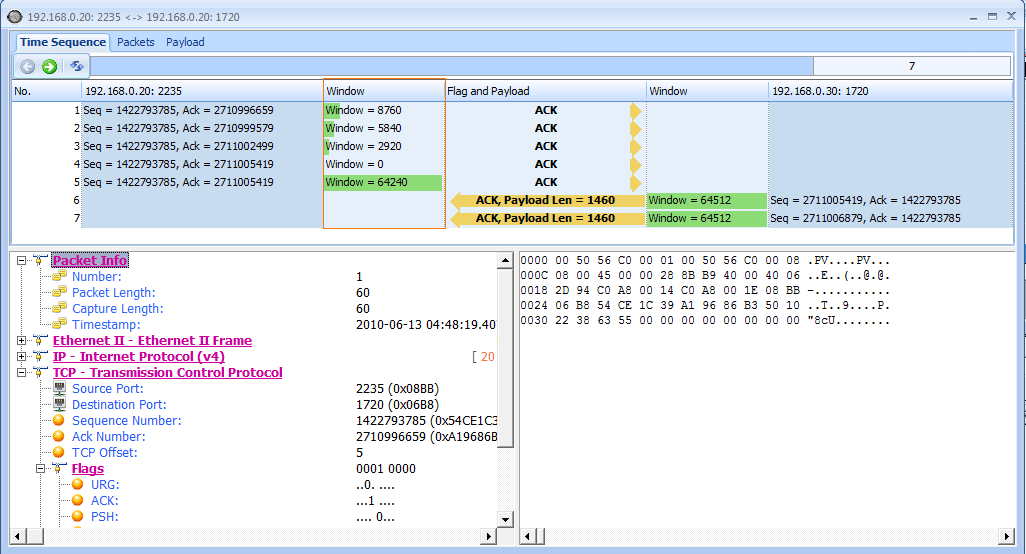Click the refresh arrows toolbar icon
The height and width of the screenshot is (554, 1026).
coord(77,66)
